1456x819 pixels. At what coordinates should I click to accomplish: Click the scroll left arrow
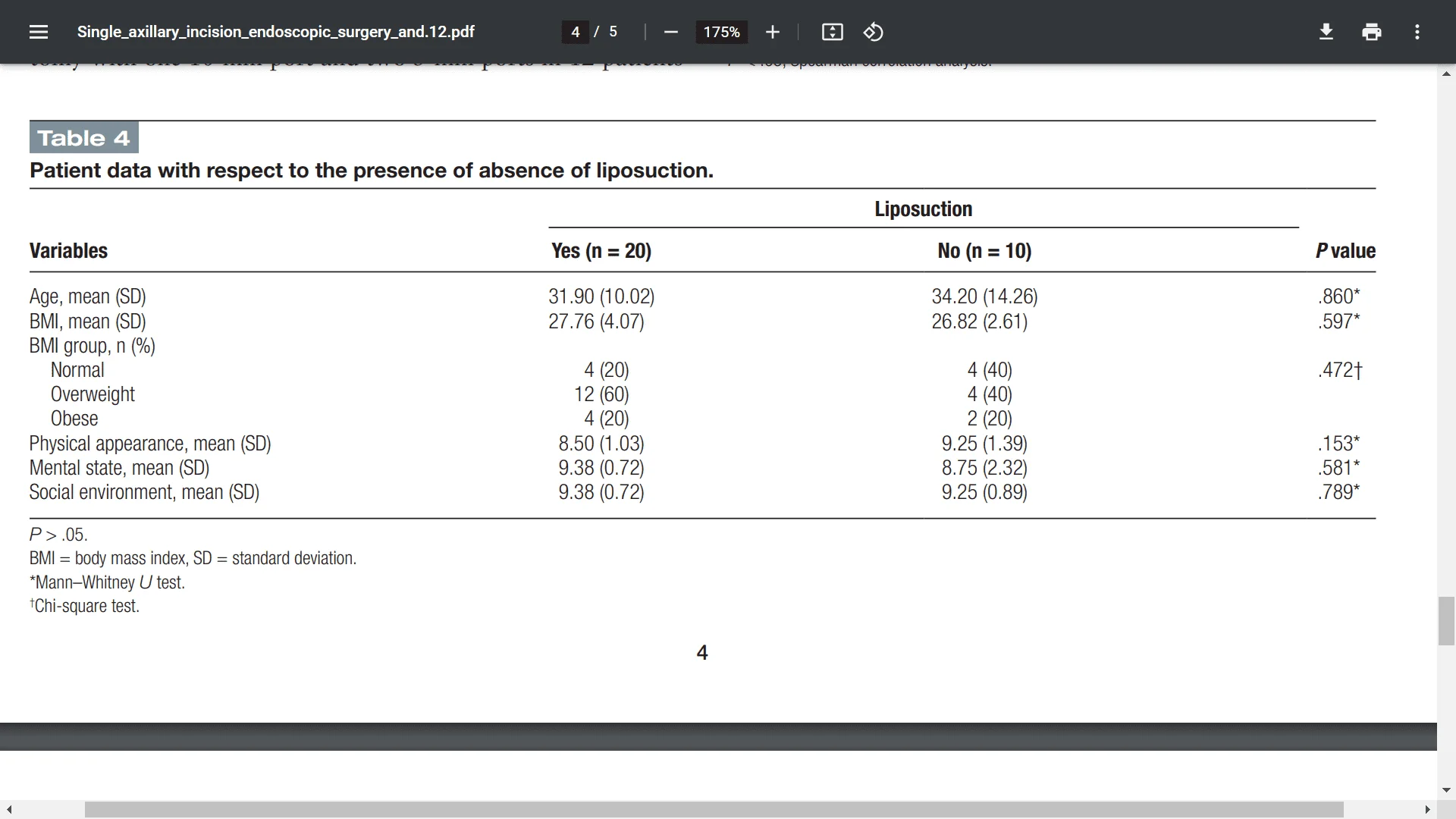9,810
